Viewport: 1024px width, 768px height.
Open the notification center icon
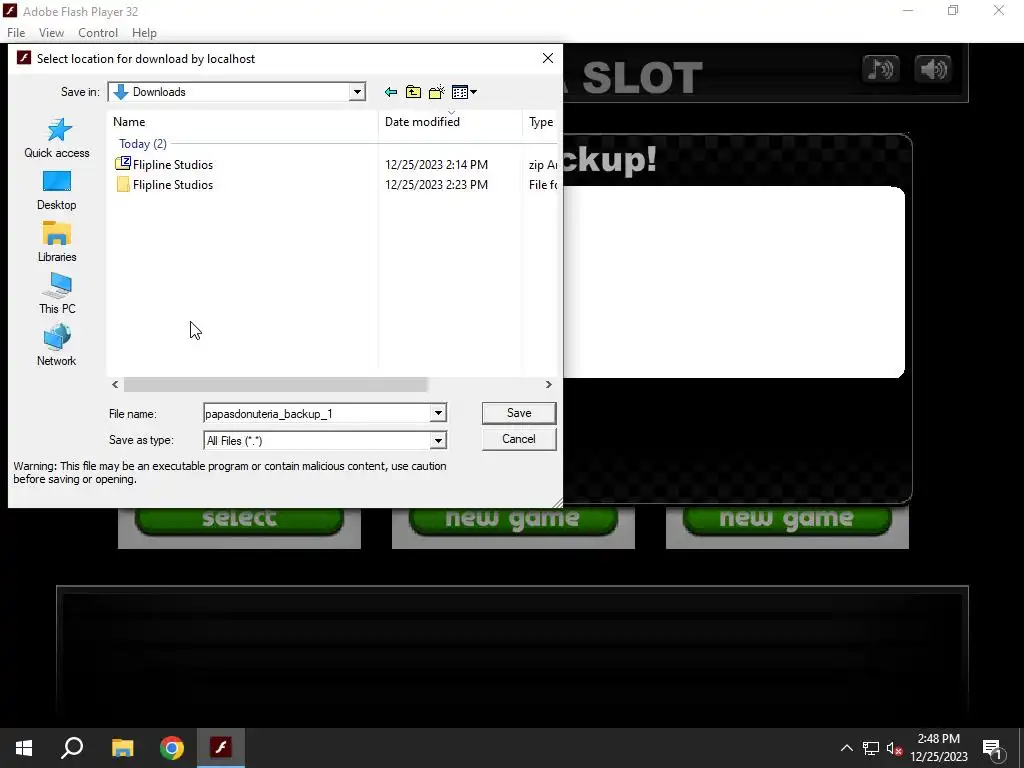tap(993, 748)
